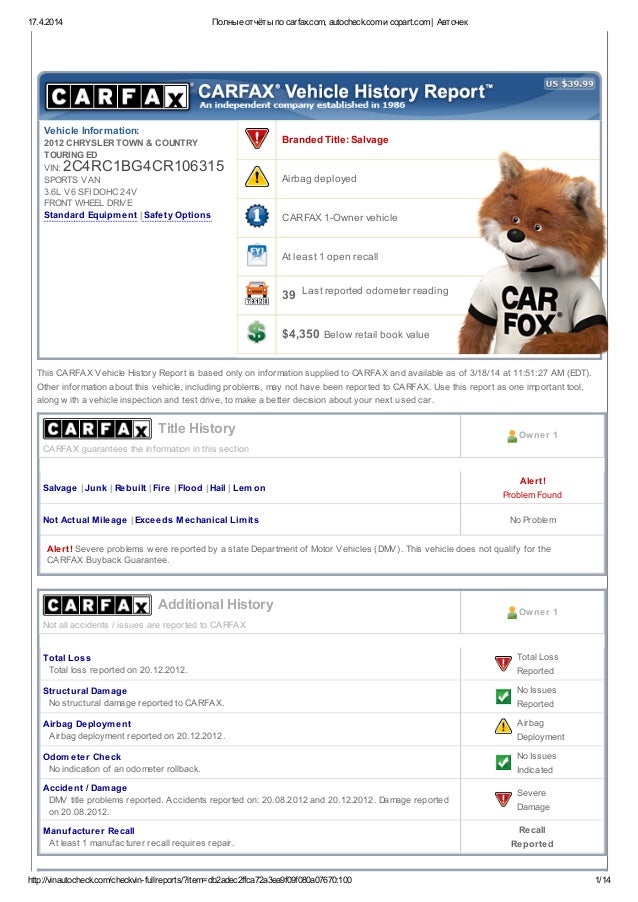Click yellow Airbag Deployment warning triangle
This screenshot has height=902, width=638.
[x=503, y=727]
